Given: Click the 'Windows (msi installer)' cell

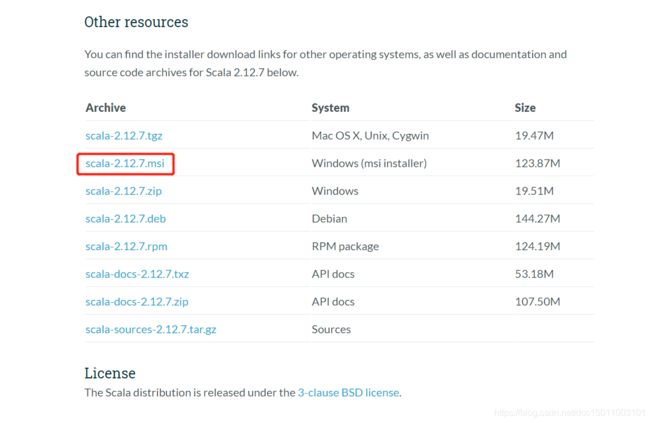Looking at the screenshot, I should pyautogui.click(x=369, y=163).
